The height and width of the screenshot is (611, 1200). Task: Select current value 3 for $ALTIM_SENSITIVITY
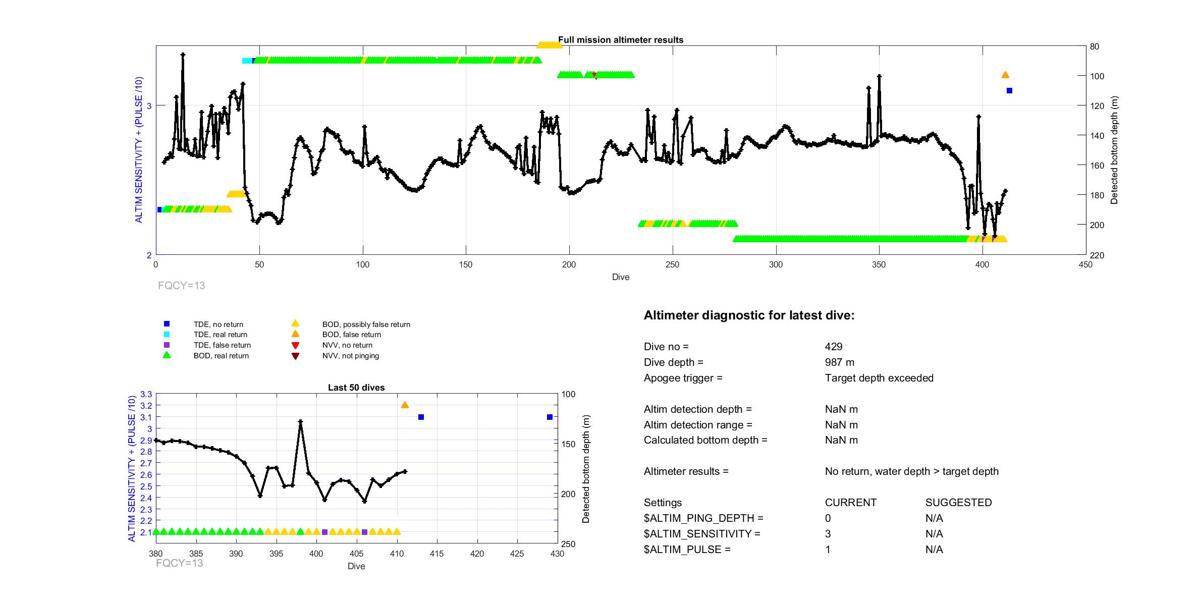828,534
